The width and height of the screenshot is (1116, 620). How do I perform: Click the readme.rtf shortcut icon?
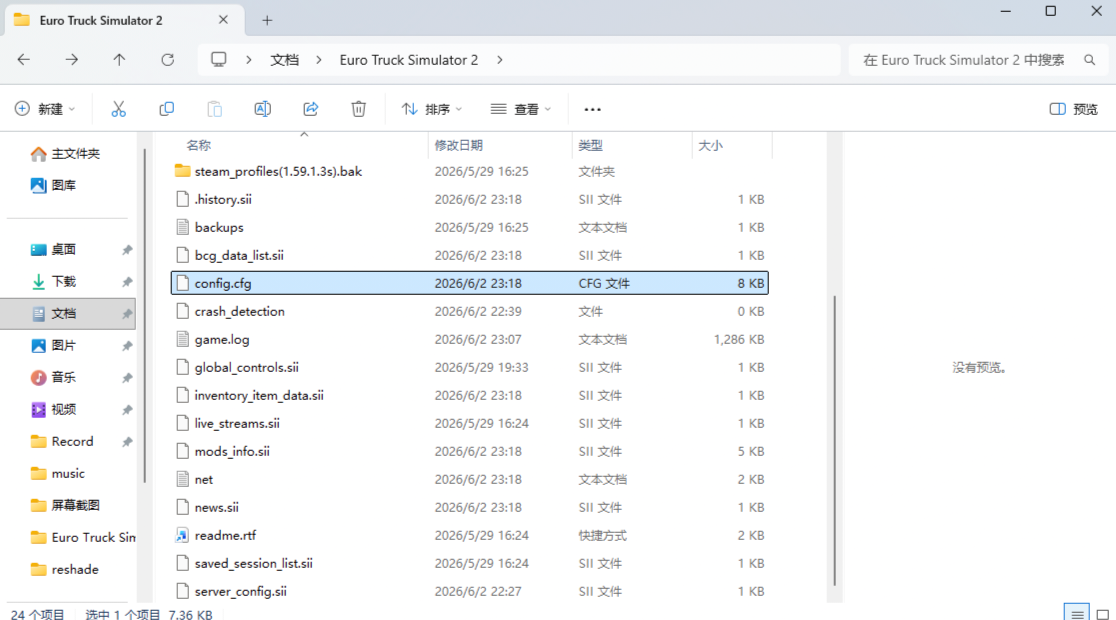(x=183, y=535)
